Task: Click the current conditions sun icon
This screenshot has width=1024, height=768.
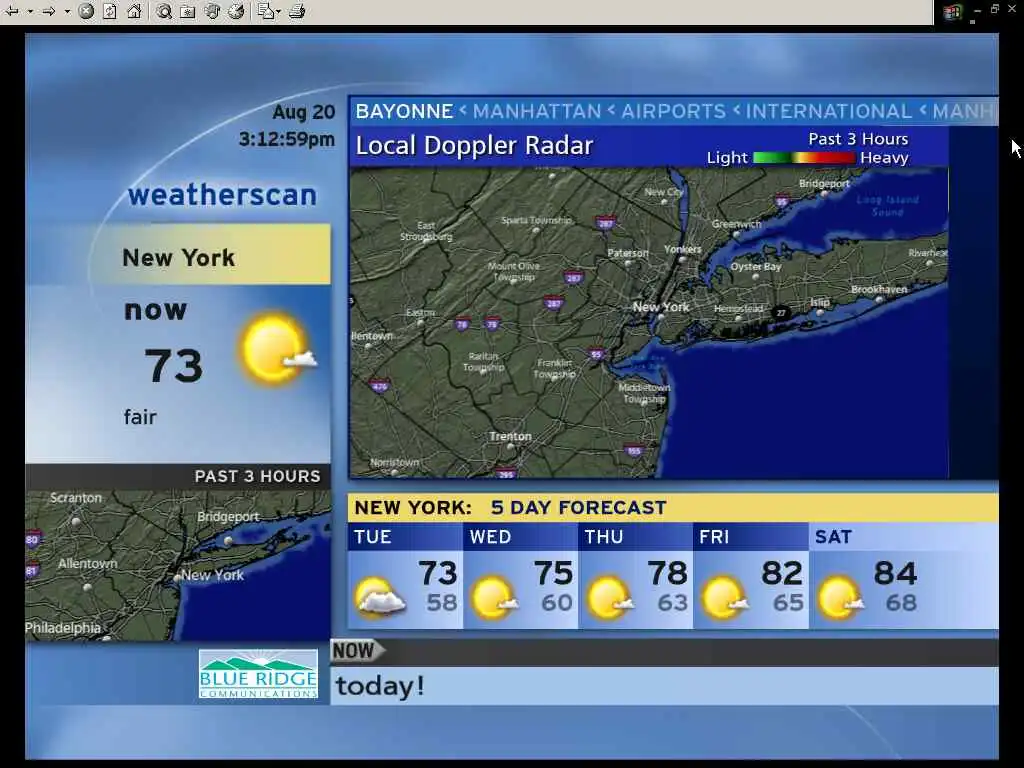Action: [278, 349]
